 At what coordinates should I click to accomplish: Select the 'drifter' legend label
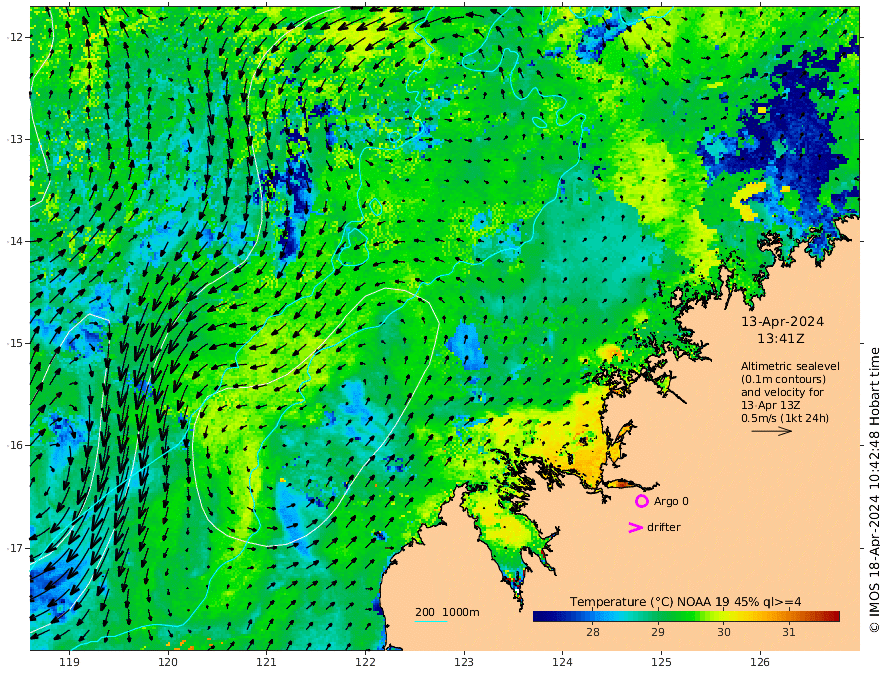click(664, 527)
